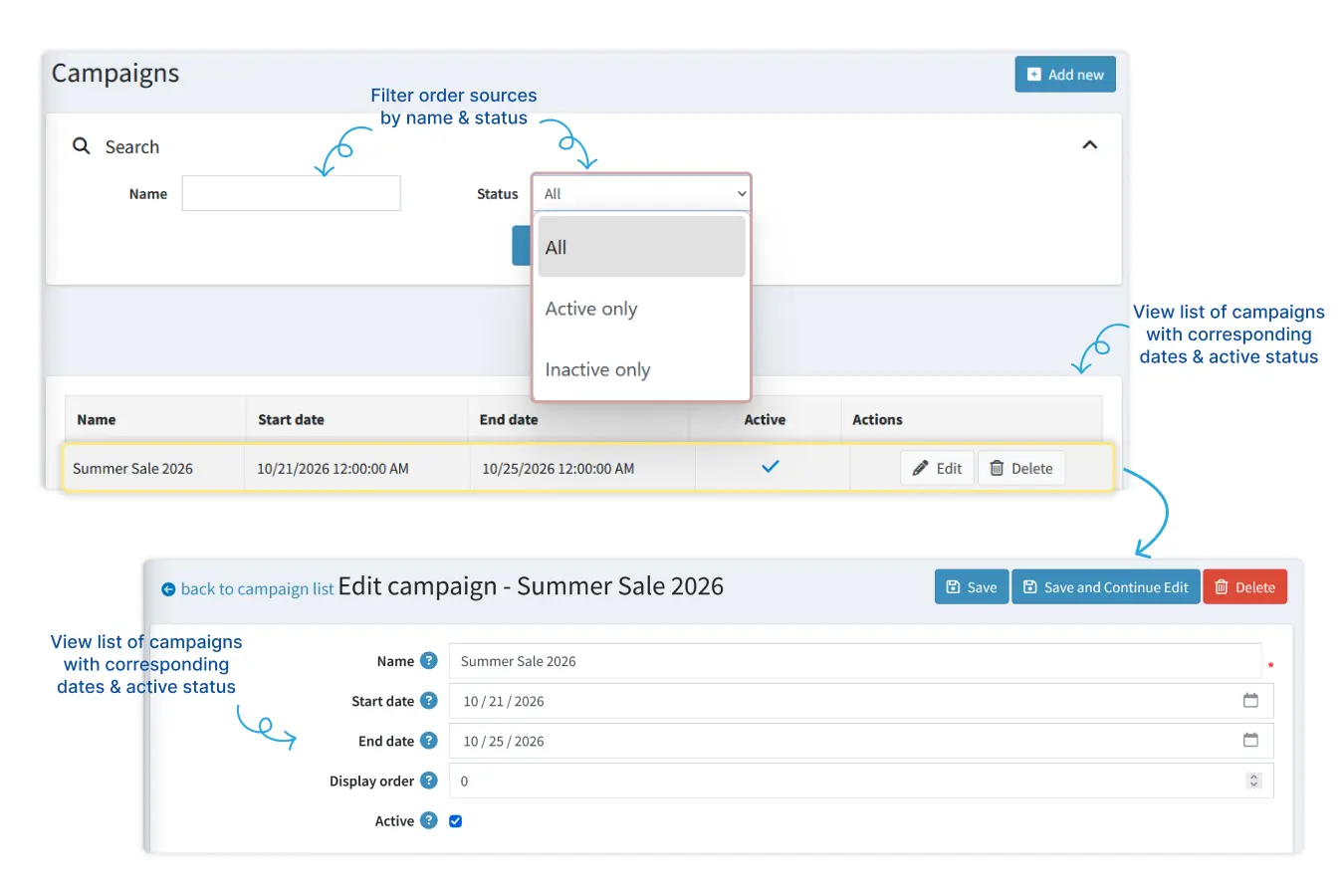Screen dimensions: 1344x896
Task: Collapse the Search panel chevron
Action: [1089, 145]
